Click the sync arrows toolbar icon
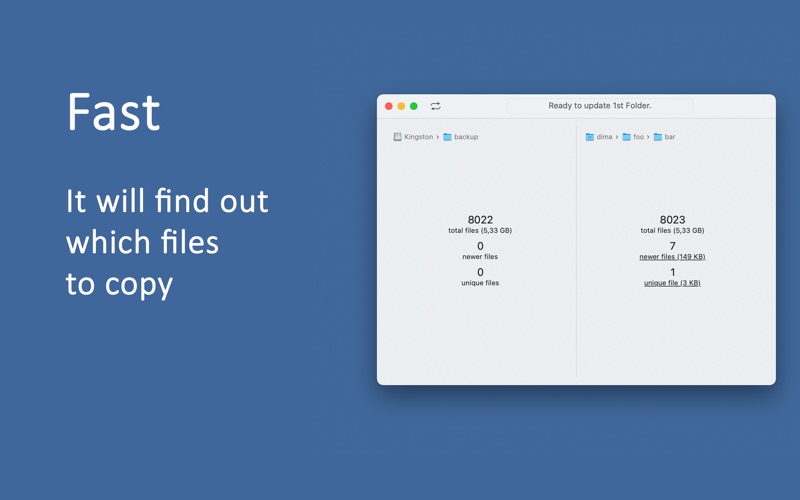Viewport: 800px width, 500px height. pos(435,106)
